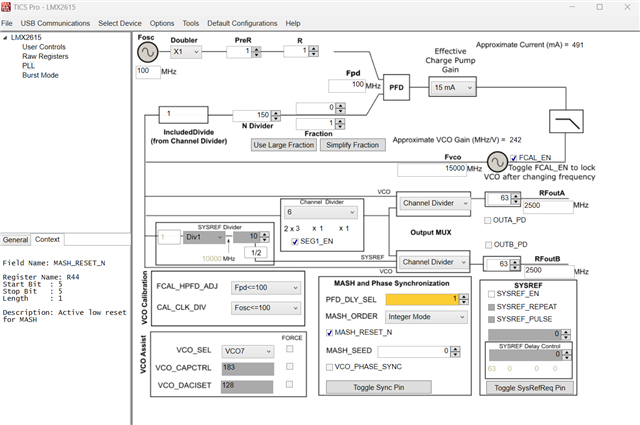
Task: Enable the VCO_PHASE_SYNC checkbox
Action: pos(329,367)
